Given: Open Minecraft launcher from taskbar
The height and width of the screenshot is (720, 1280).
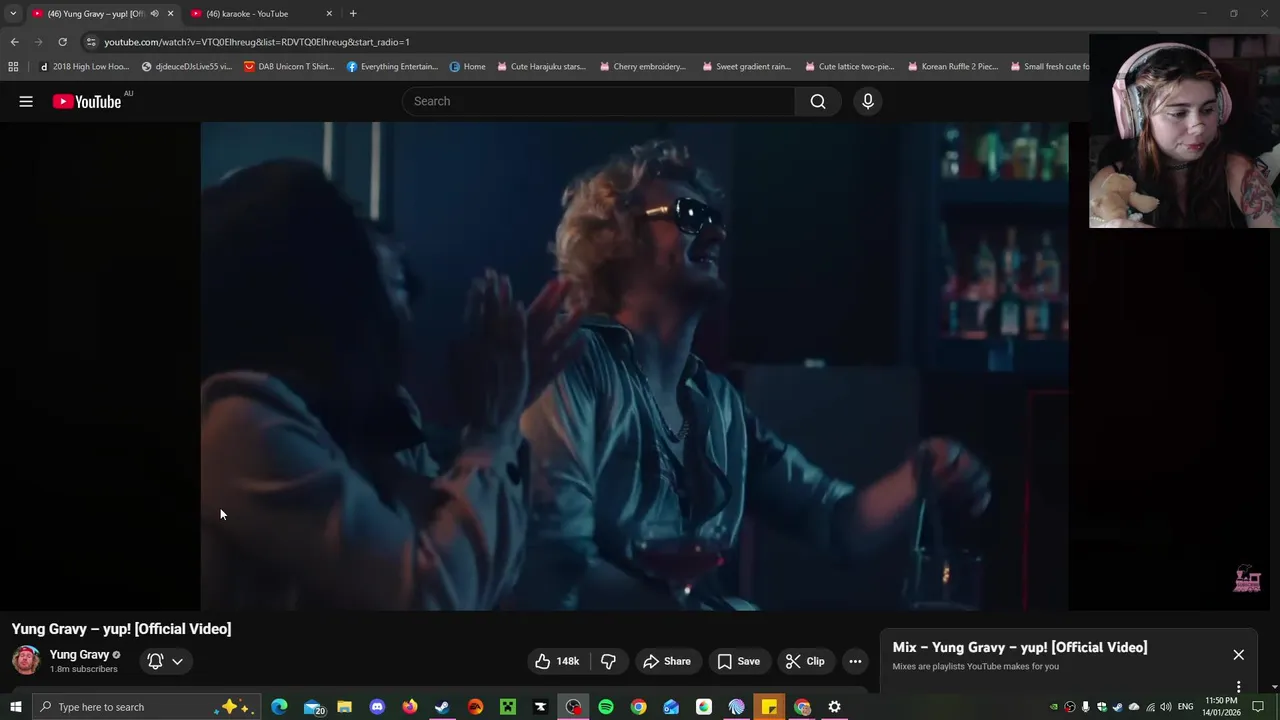Looking at the screenshot, I should (x=508, y=707).
